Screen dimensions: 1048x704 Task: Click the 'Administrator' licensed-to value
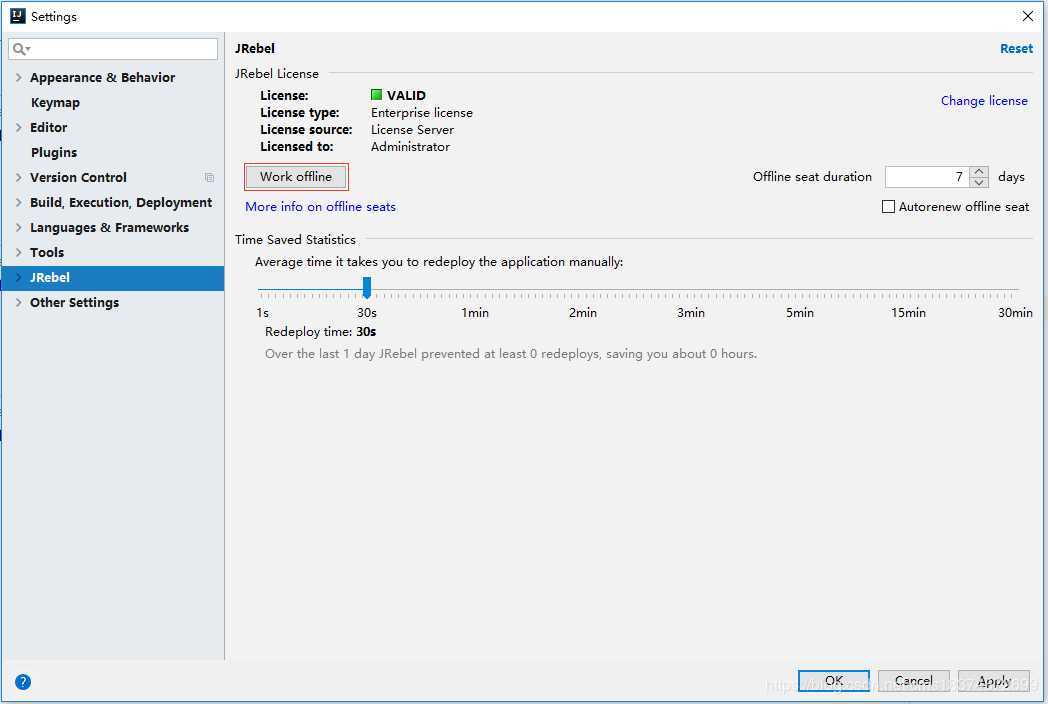pyautogui.click(x=410, y=146)
